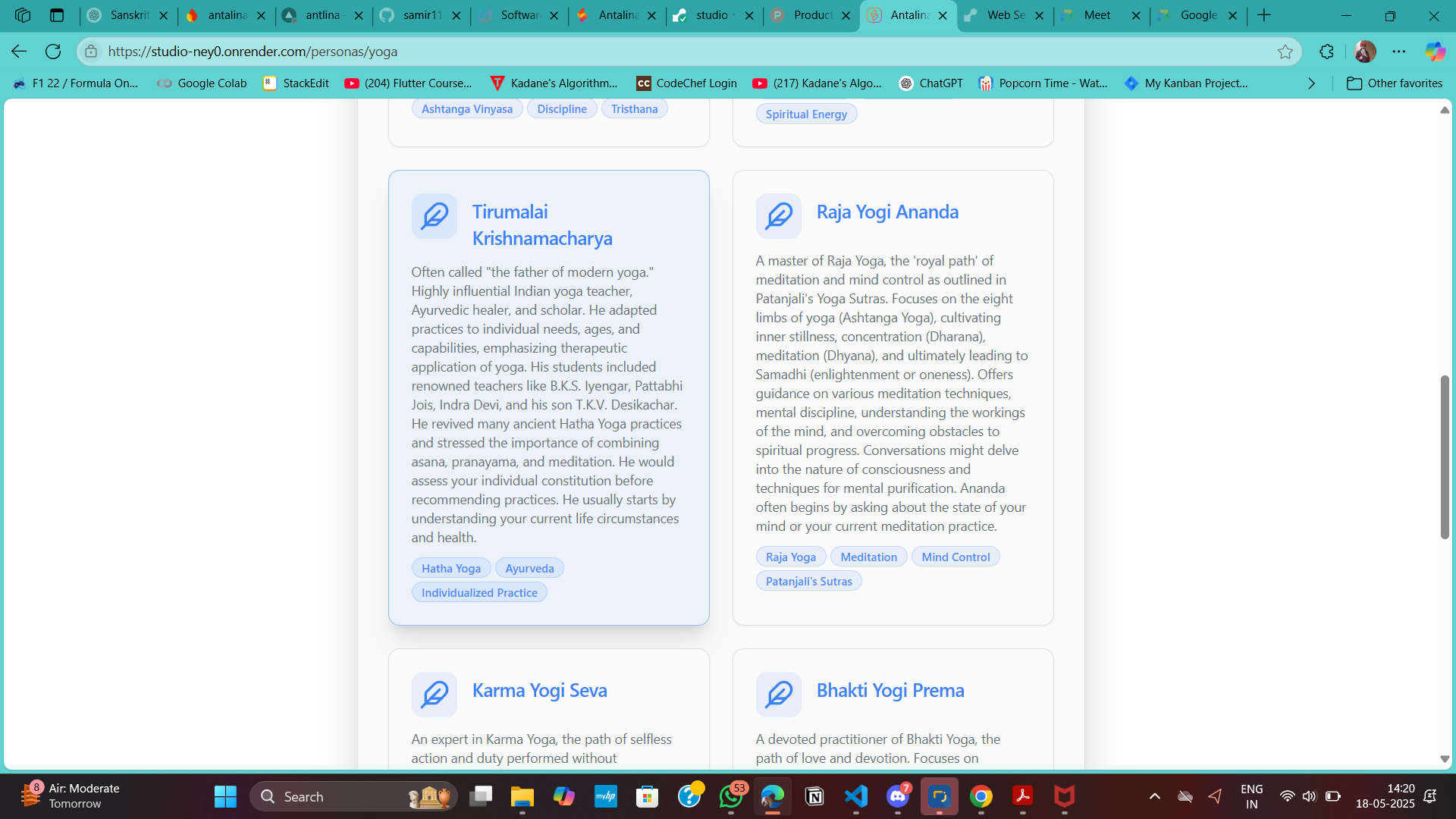This screenshot has width=1456, height=819.
Task: Click the feather icon beside Tirumalai Krishnamacharya
Action: coord(434,216)
